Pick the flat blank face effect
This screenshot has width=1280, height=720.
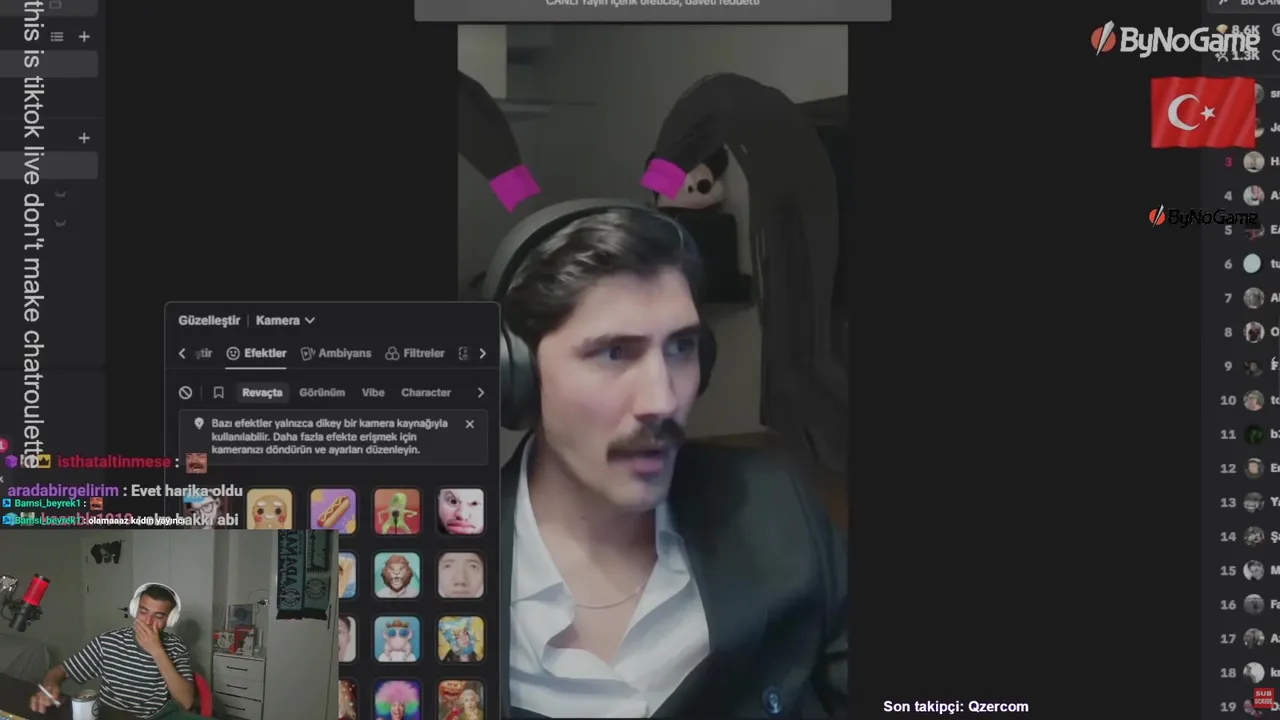pyautogui.click(x=461, y=575)
